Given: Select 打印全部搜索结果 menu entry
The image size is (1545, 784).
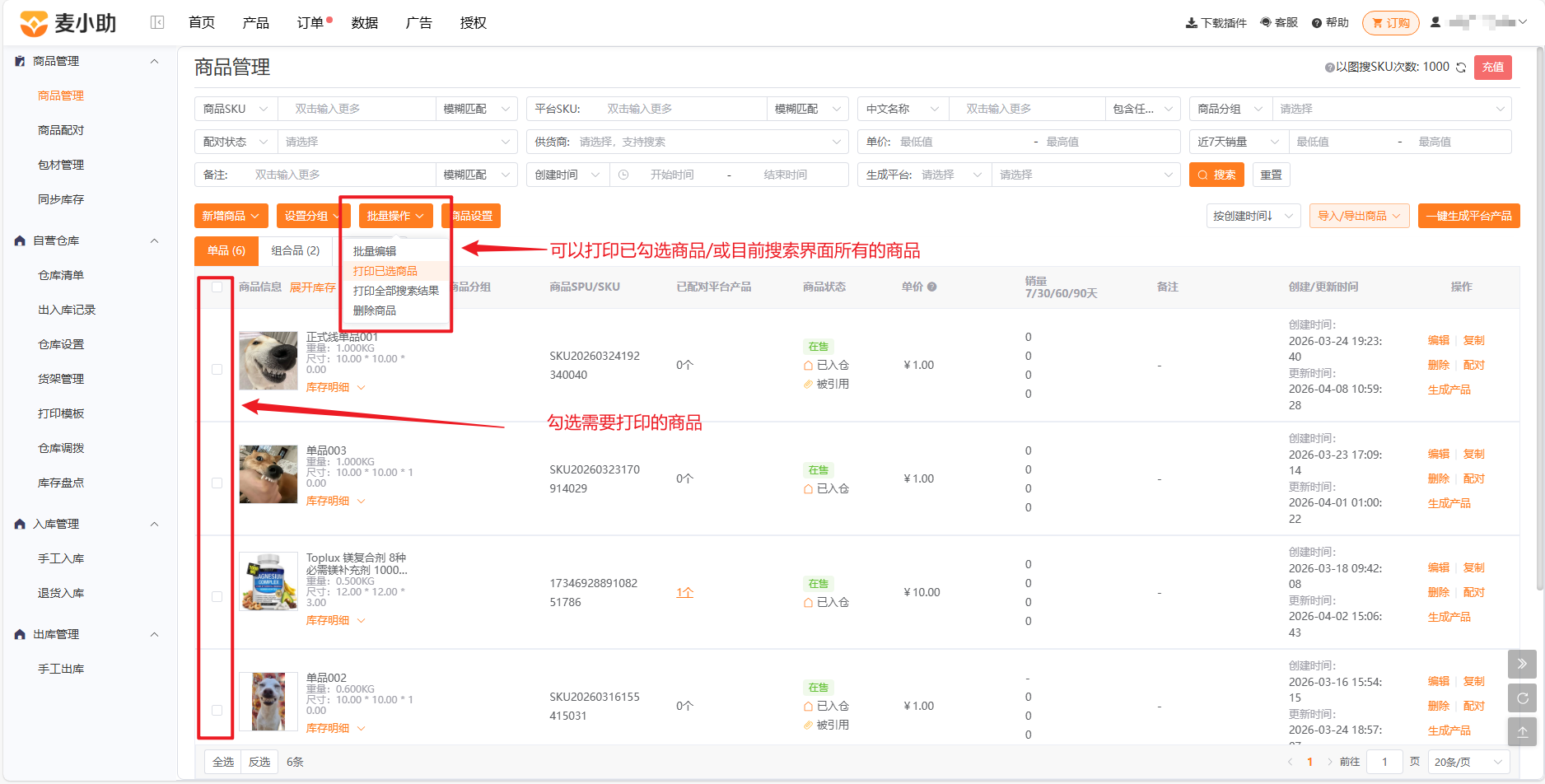Looking at the screenshot, I should tap(395, 291).
